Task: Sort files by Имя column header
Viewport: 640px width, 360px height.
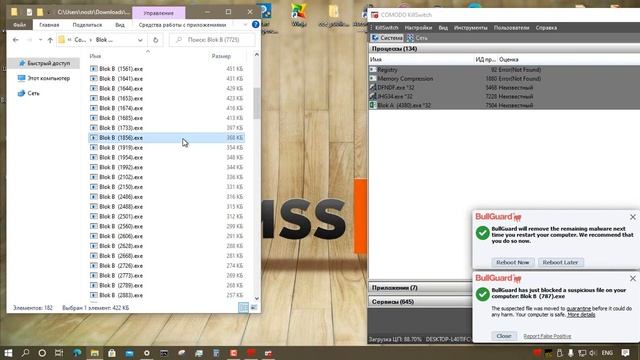Action: pyautogui.click(x=95, y=56)
